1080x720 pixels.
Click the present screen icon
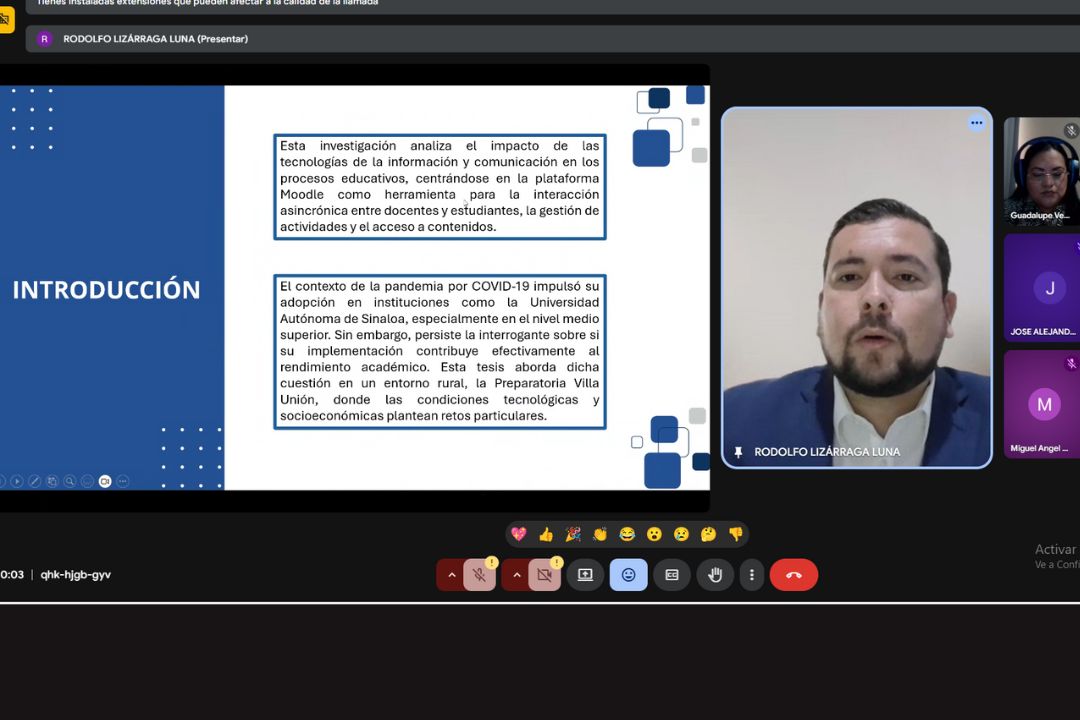coord(585,575)
